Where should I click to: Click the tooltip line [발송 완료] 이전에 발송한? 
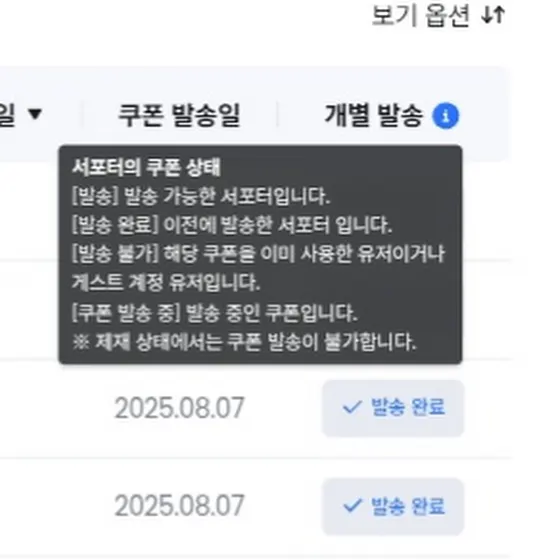[232, 225]
